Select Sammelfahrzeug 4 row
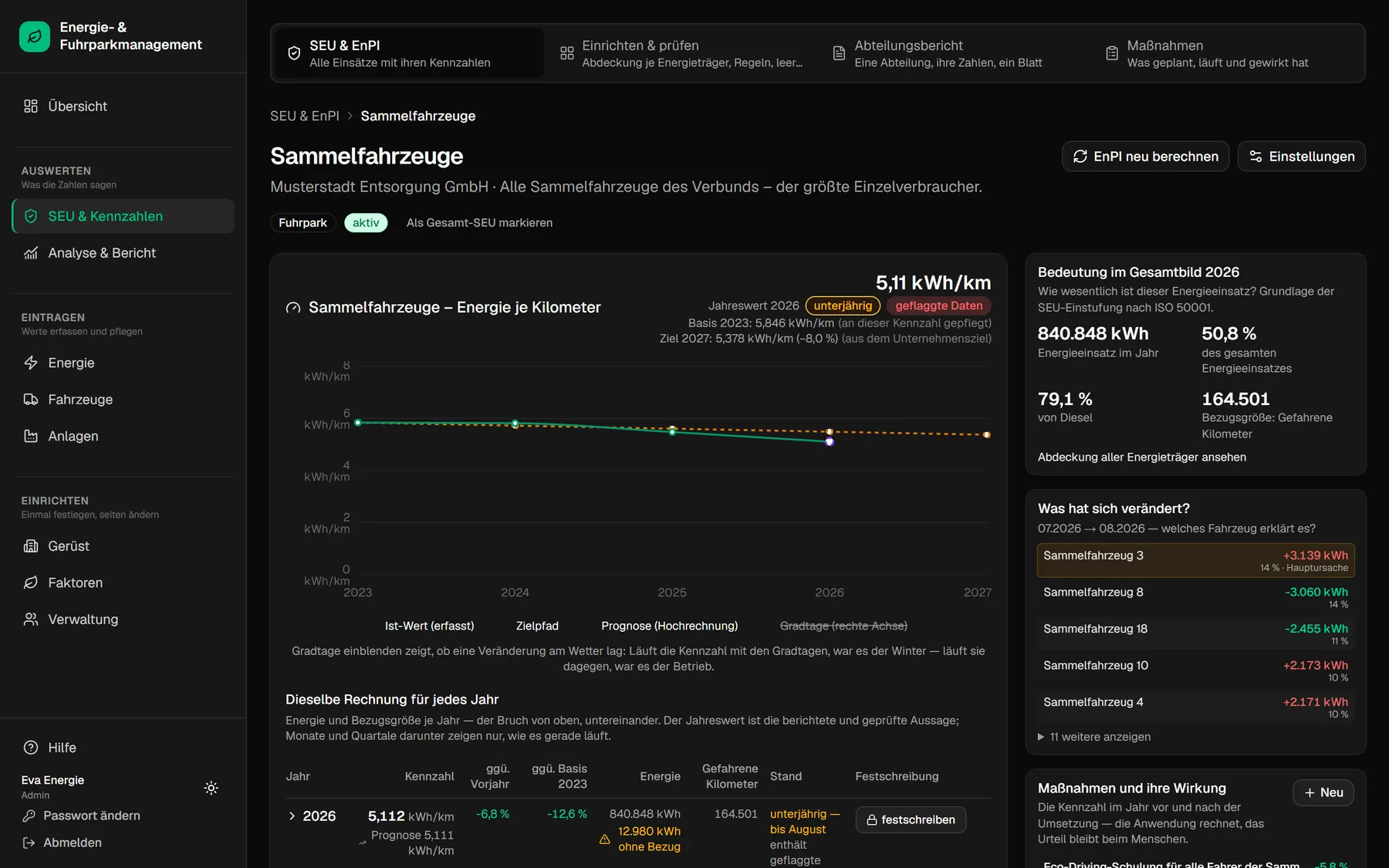The height and width of the screenshot is (868, 1389). click(1196, 708)
